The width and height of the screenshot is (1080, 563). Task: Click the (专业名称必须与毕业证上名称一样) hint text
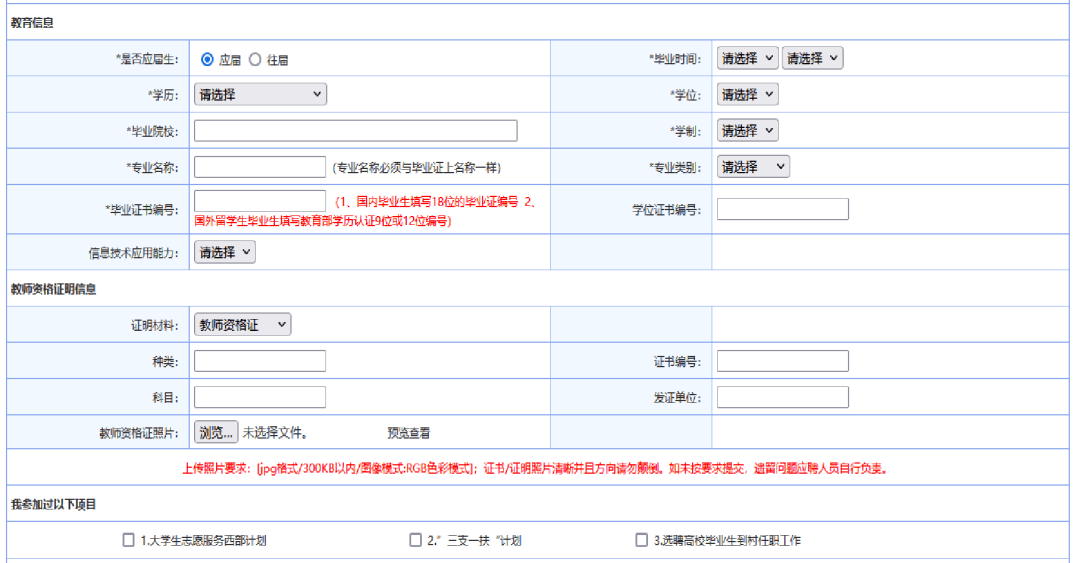point(417,167)
